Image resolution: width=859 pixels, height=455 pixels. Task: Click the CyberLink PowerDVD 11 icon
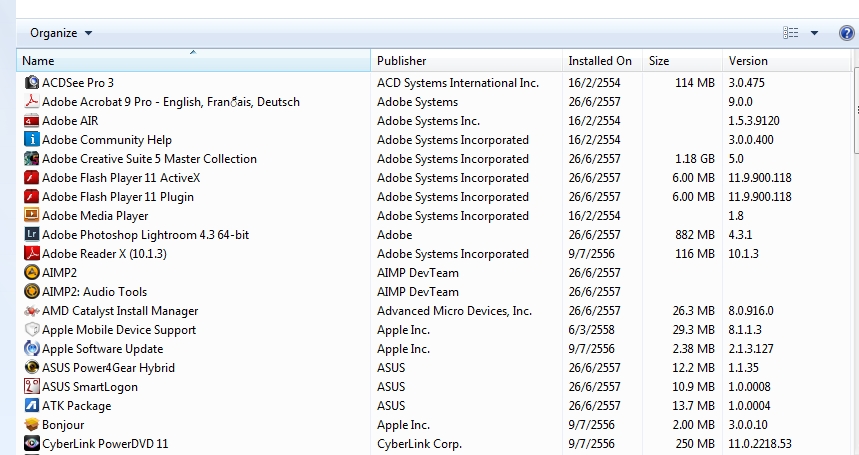pos(32,444)
